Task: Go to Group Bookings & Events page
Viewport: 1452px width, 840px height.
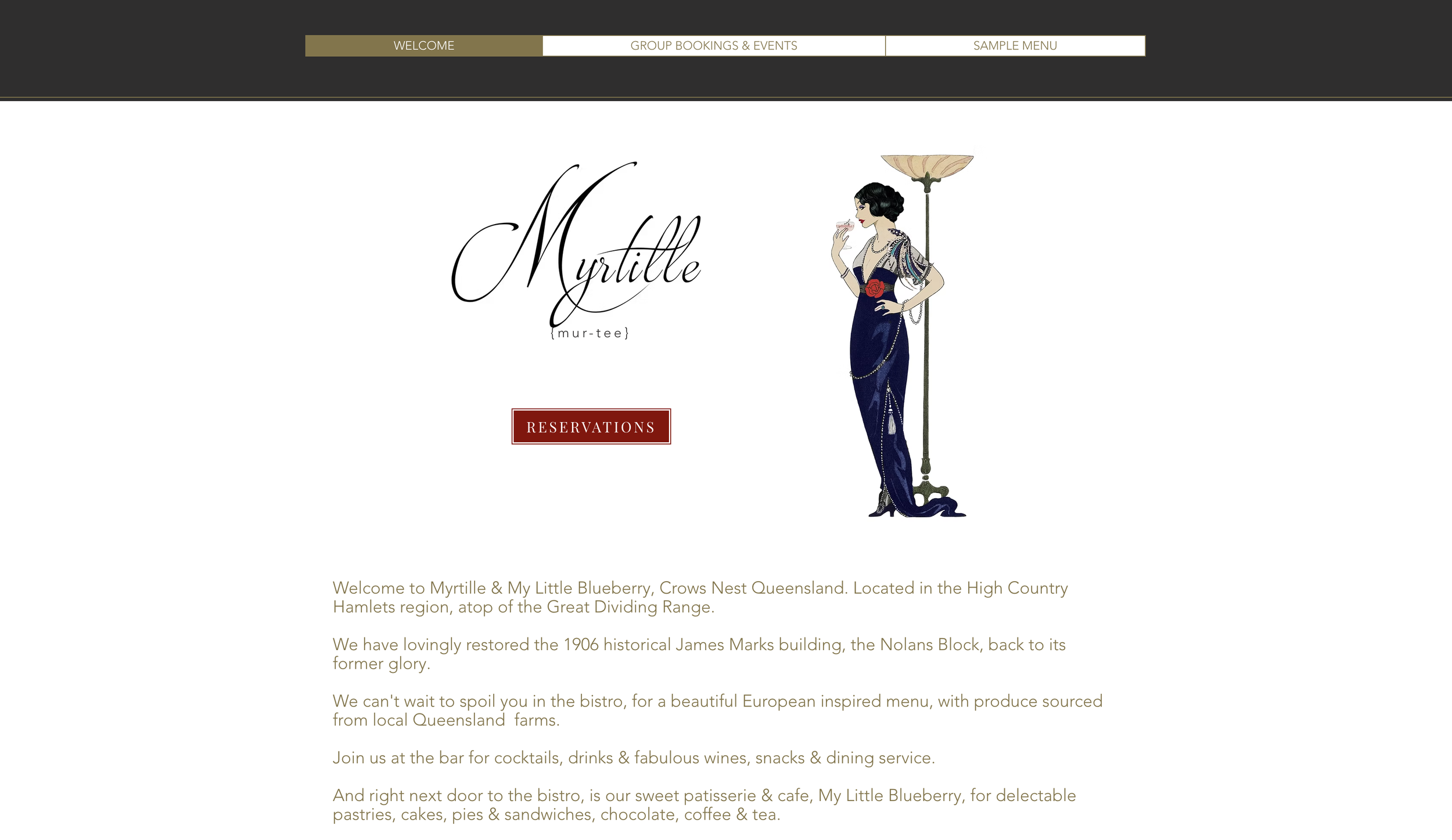Action: (x=714, y=46)
